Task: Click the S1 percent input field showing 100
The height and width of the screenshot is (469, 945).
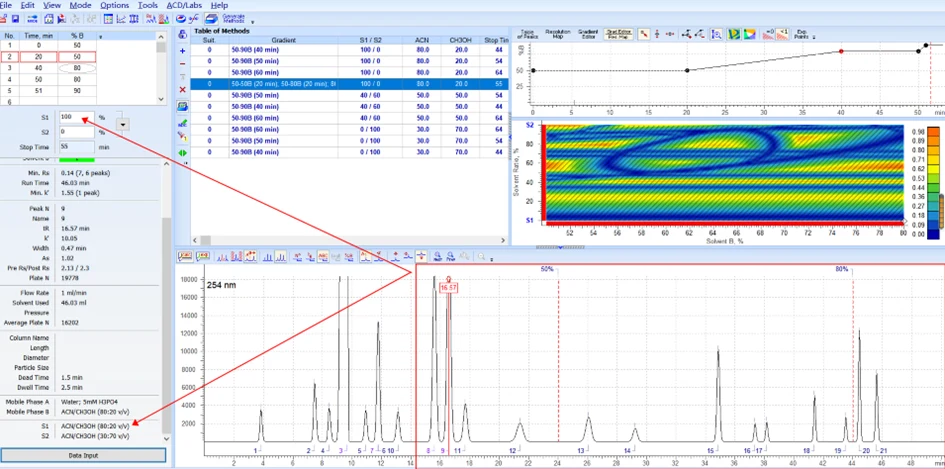Action: (x=77, y=116)
